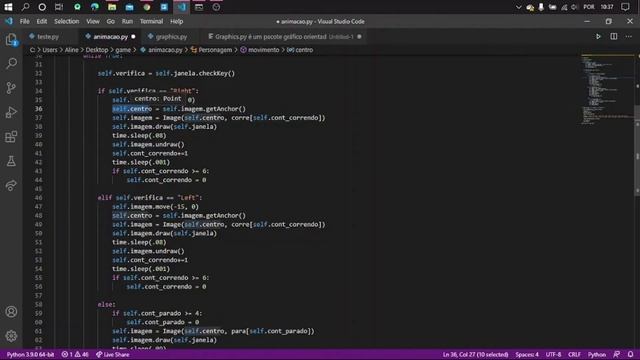Screen dimensions: 640x360
Task: Open the Aline breadcrumb dropdown
Action: point(71,50)
